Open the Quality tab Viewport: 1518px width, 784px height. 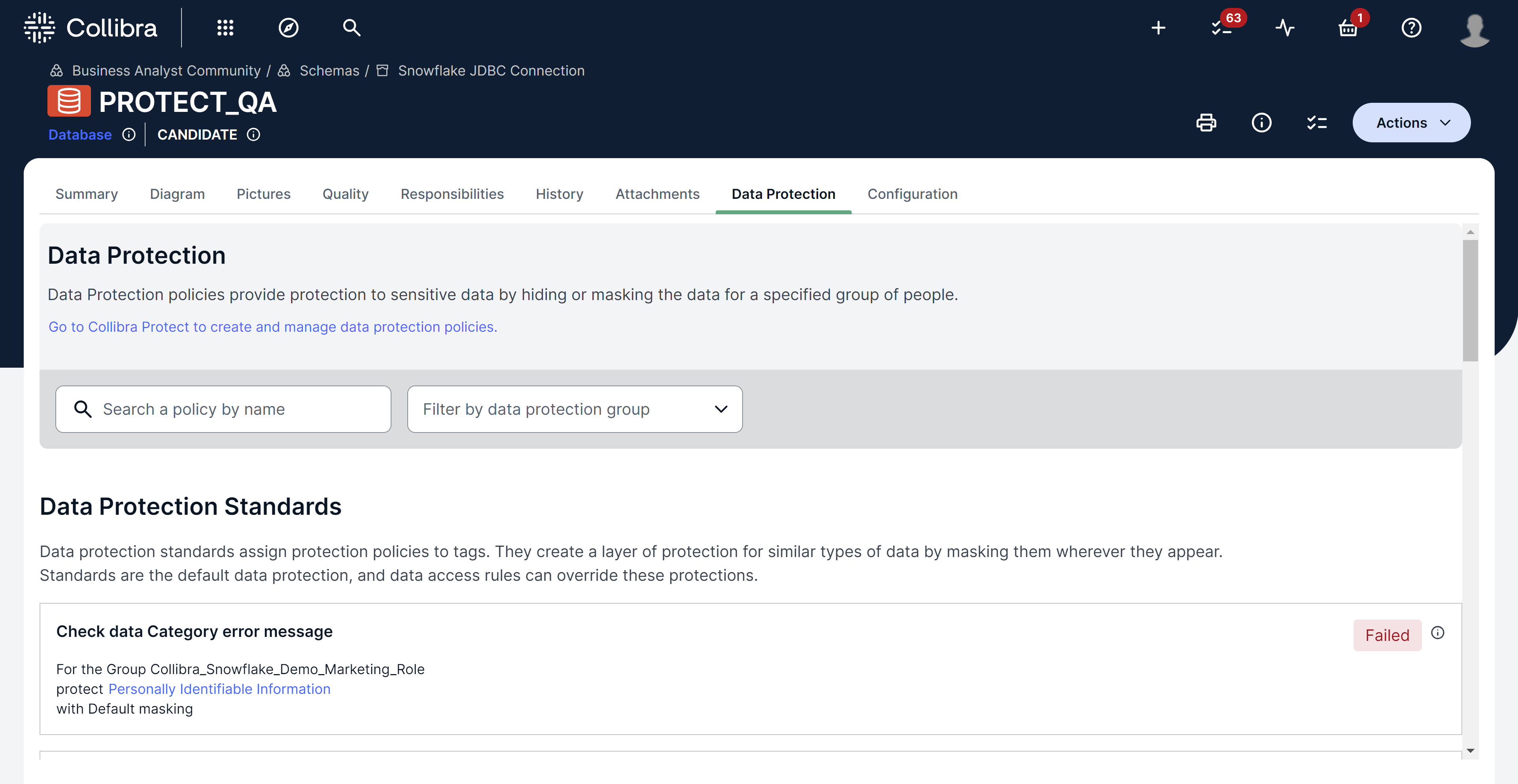345,195
